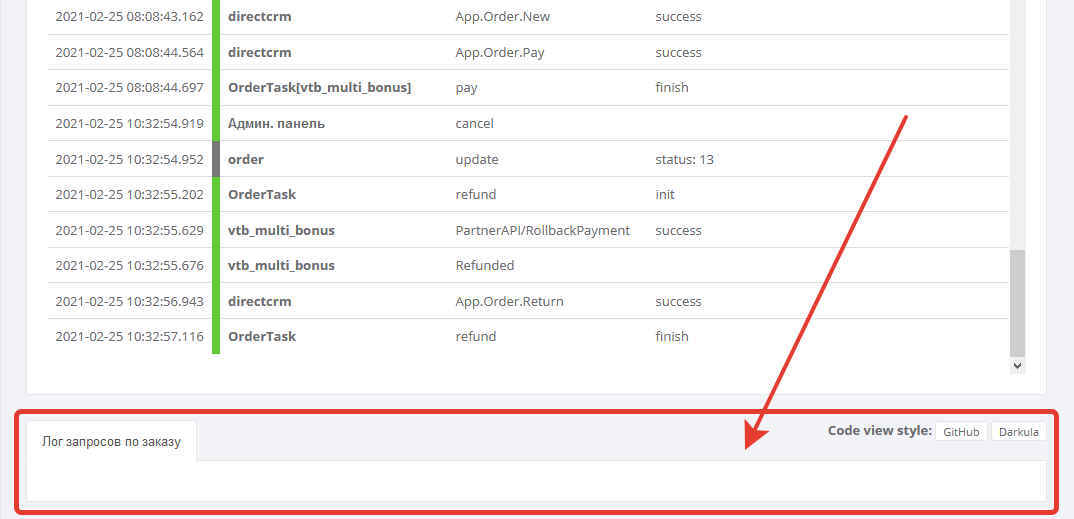
Task: Switch code view style to Darkula
Action: (1019, 432)
